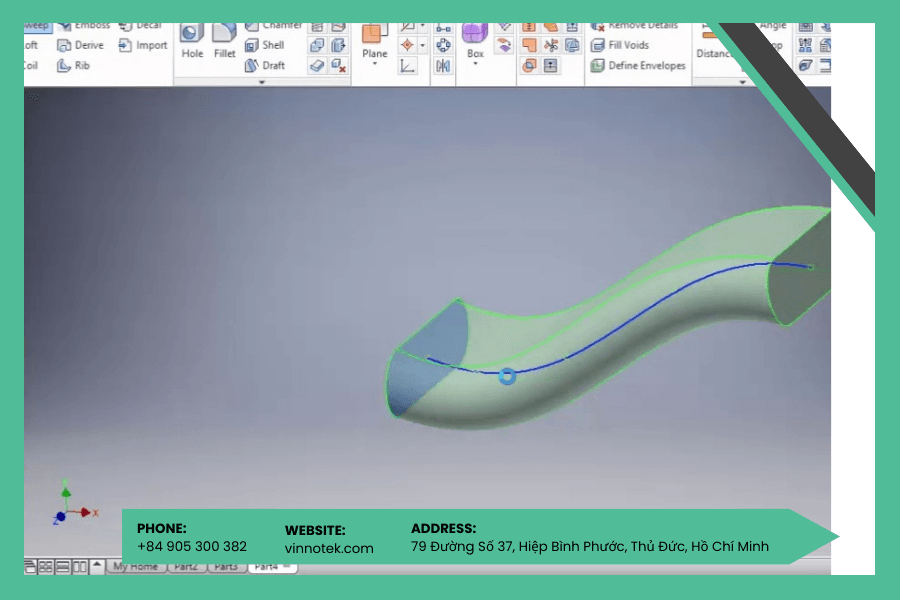Click Define Envelopes in the ribbon
Image resolution: width=900 pixels, height=600 pixels.
pos(638,65)
